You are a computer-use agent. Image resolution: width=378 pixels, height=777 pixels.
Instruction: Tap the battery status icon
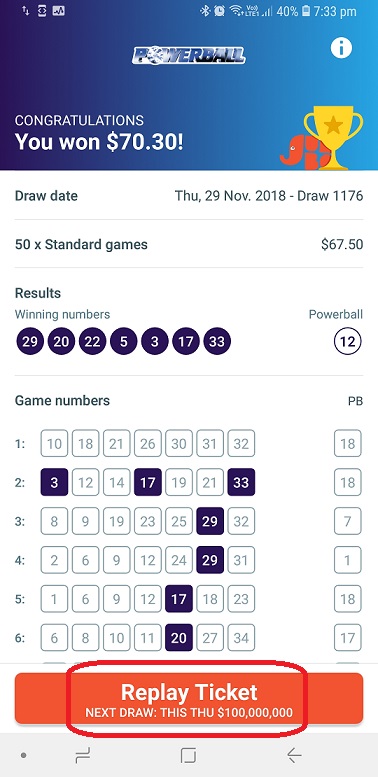[306, 11]
